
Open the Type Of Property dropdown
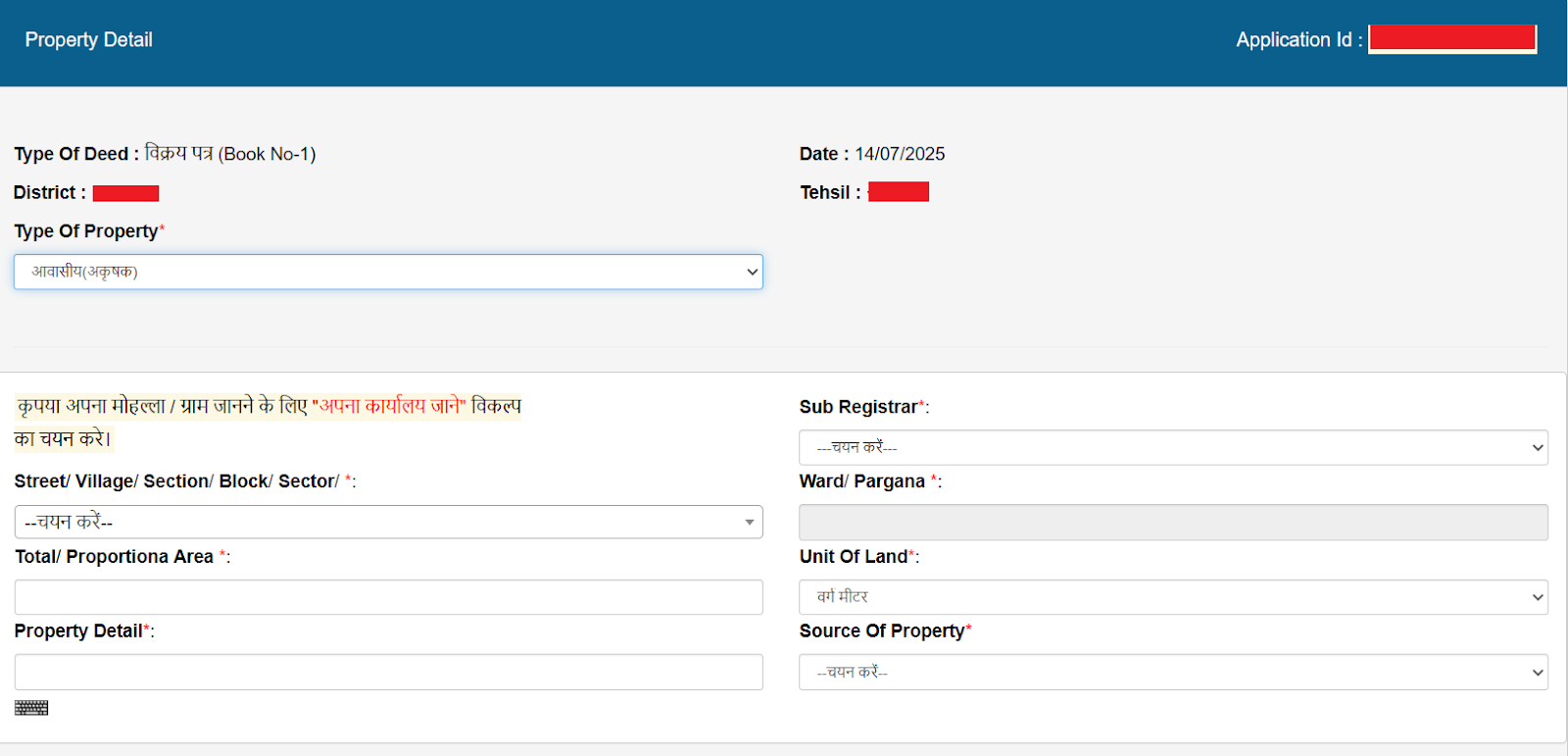388,272
